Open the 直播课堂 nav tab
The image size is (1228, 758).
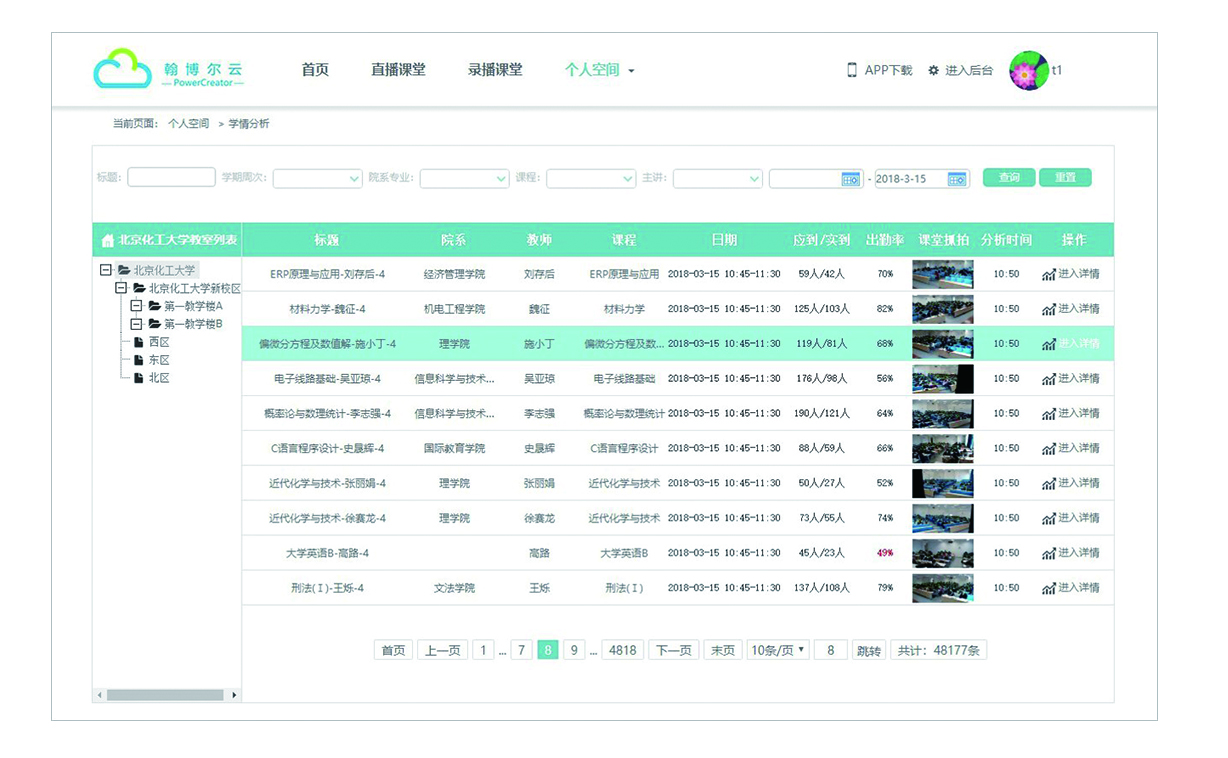pos(398,70)
